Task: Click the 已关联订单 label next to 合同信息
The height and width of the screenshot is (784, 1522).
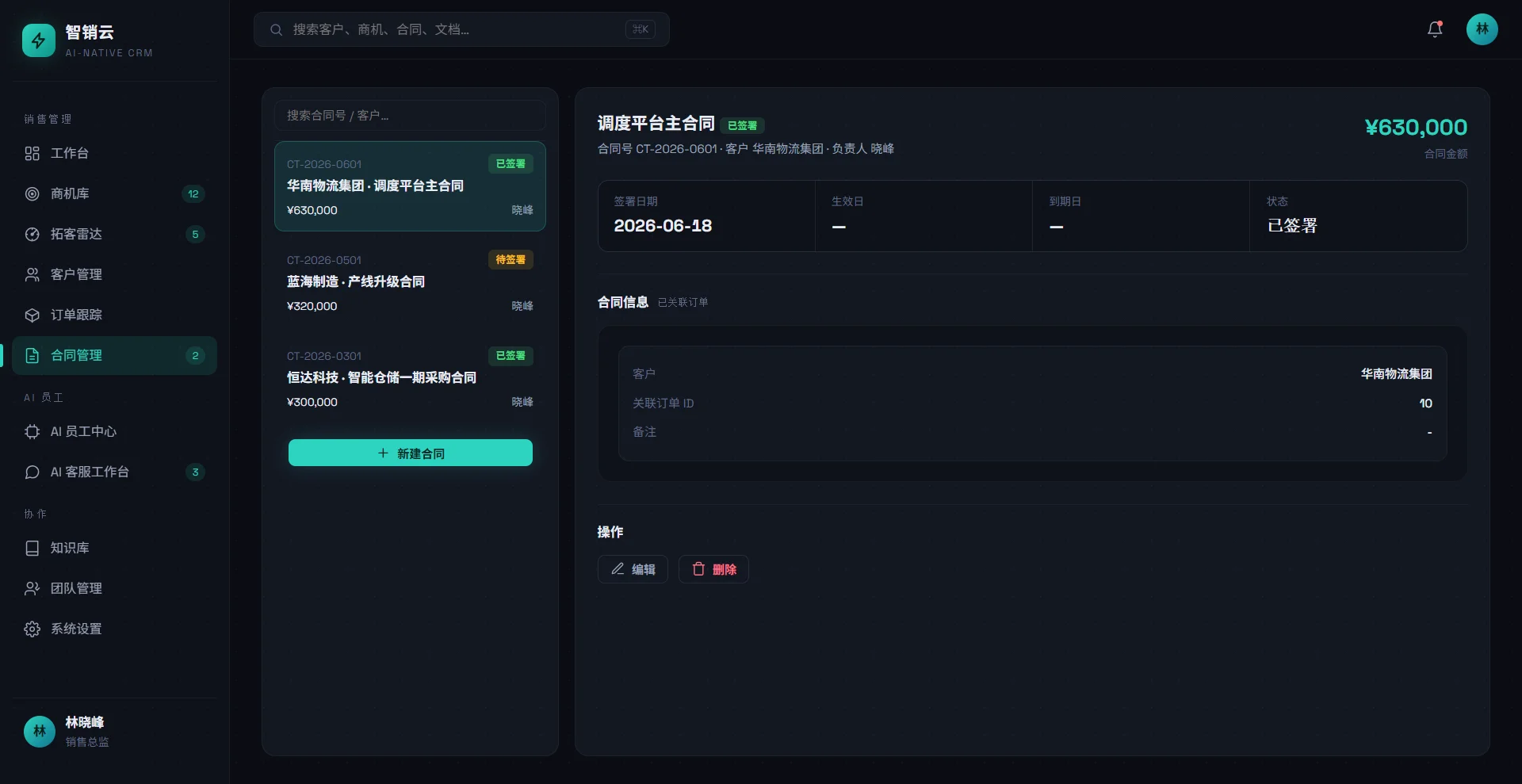Action: tap(683, 302)
